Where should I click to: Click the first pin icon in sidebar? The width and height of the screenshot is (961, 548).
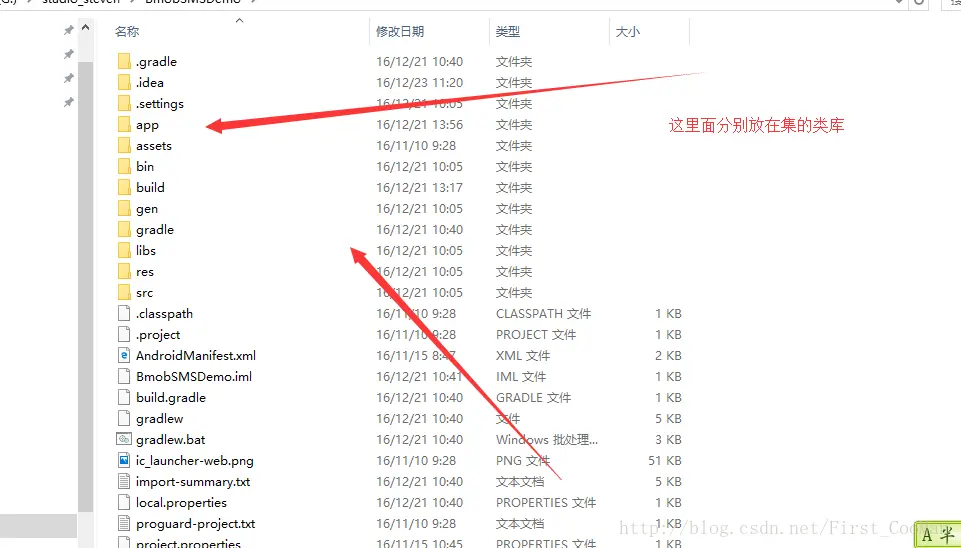(x=68, y=31)
